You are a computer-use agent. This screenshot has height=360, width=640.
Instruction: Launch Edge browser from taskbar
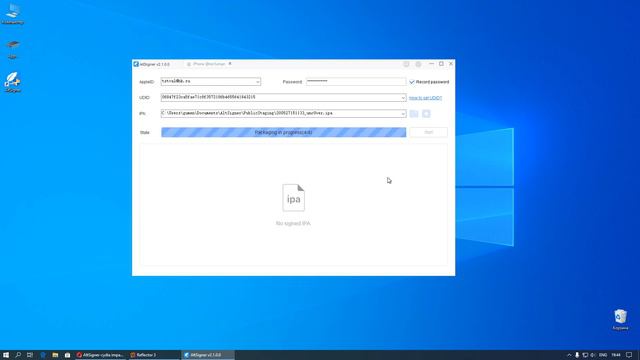(42, 355)
